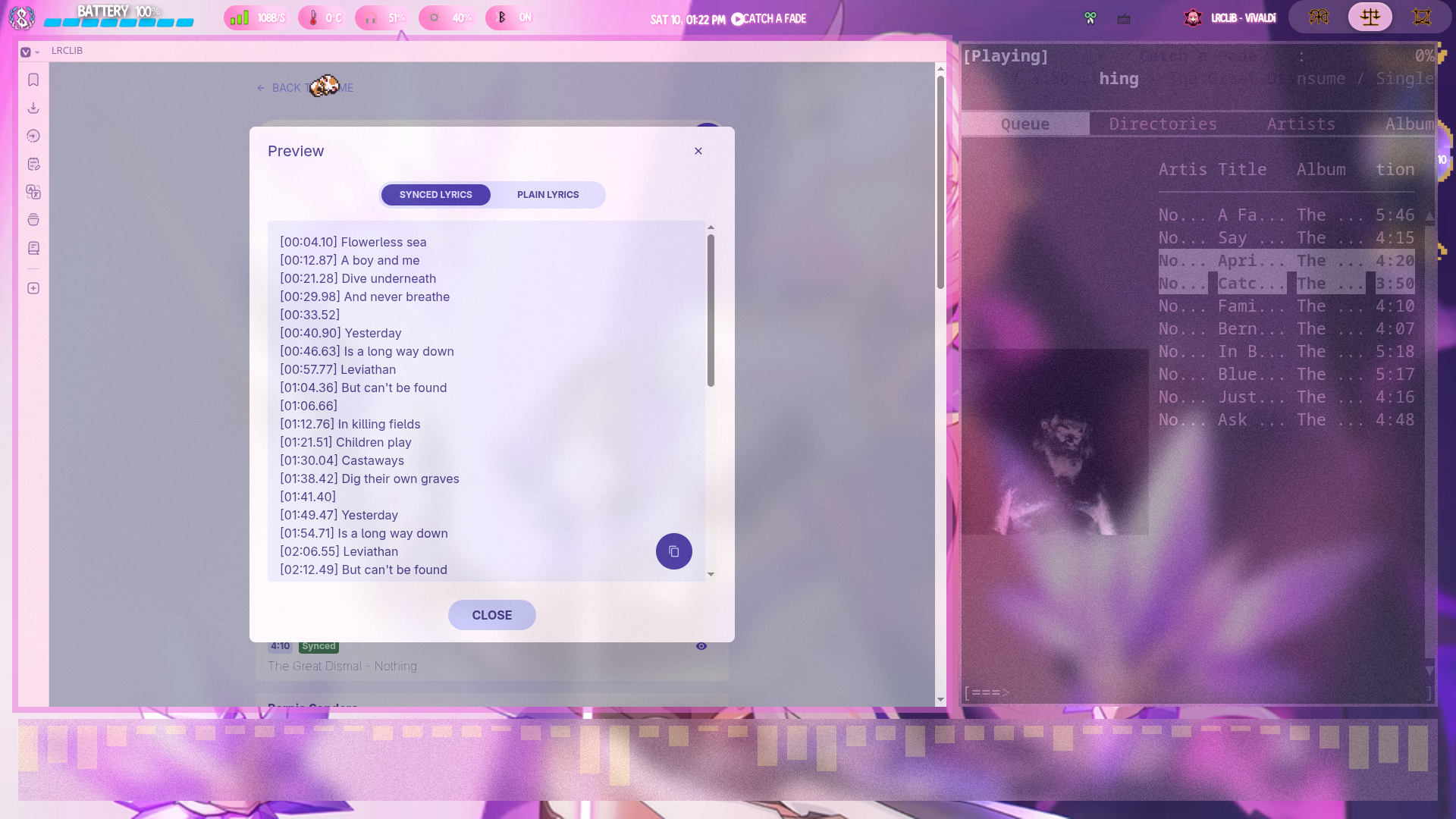Click the page scrollbar down arrow

[x=940, y=699]
